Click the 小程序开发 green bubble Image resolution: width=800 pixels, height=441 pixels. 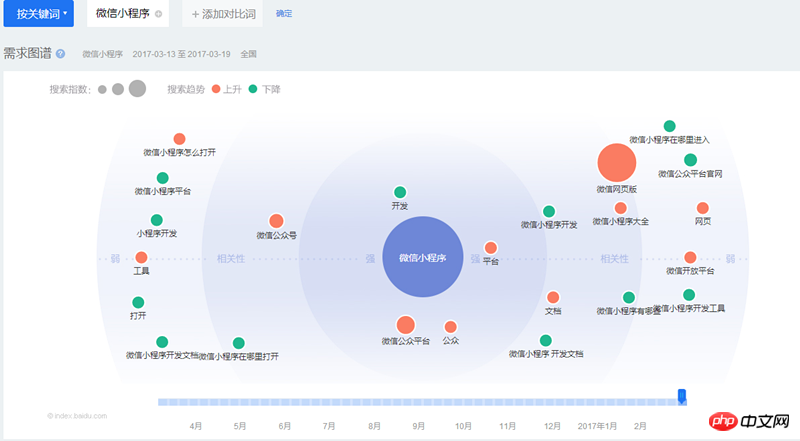pyautogui.click(x=157, y=220)
